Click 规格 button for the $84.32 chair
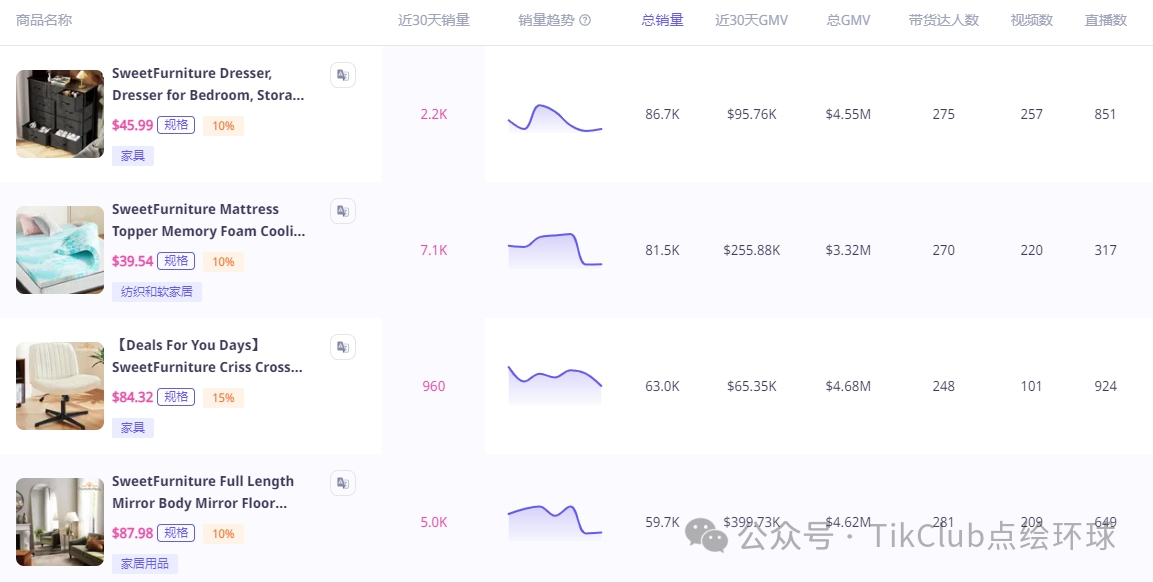This screenshot has width=1153, height=582. pyautogui.click(x=176, y=397)
